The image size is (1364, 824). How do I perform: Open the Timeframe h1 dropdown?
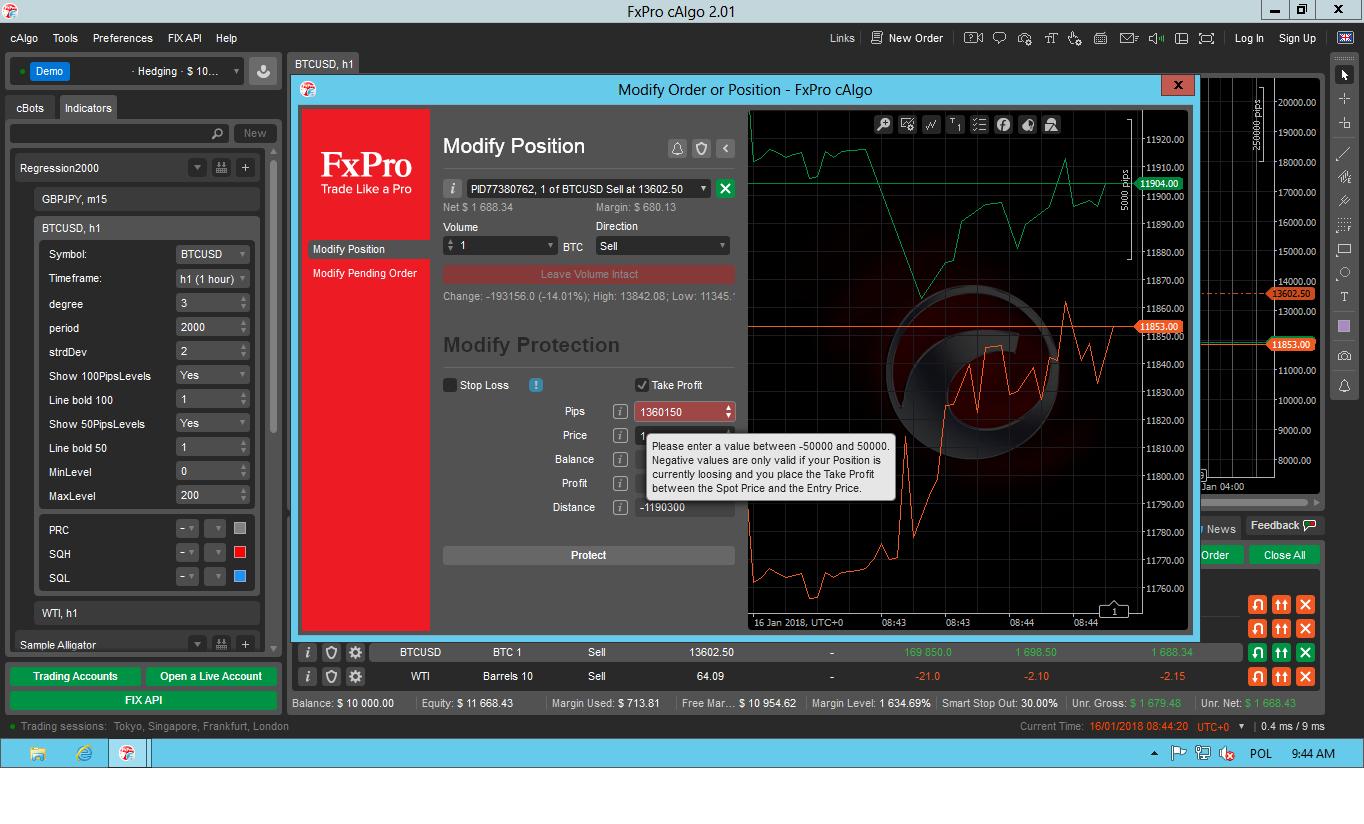point(212,278)
